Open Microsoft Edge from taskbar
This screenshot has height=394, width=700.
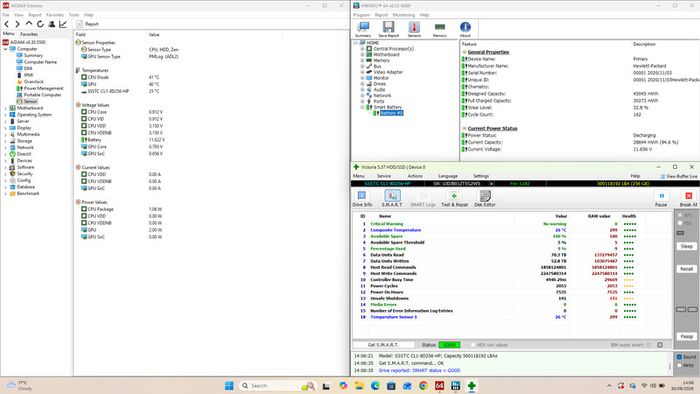(x=375, y=386)
